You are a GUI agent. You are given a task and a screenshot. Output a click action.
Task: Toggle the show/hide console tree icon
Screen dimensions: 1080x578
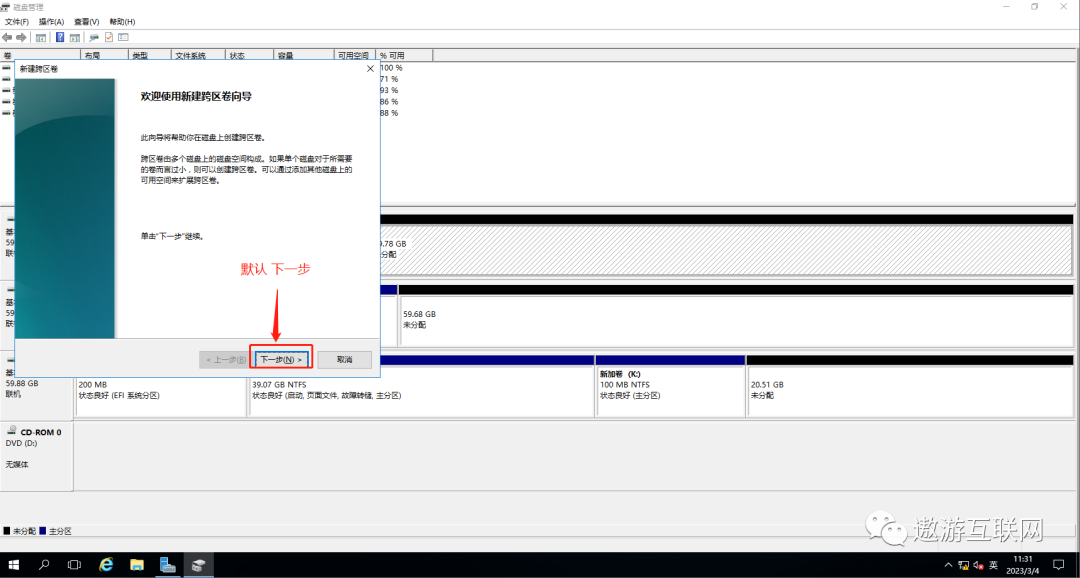(x=41, y=37)
